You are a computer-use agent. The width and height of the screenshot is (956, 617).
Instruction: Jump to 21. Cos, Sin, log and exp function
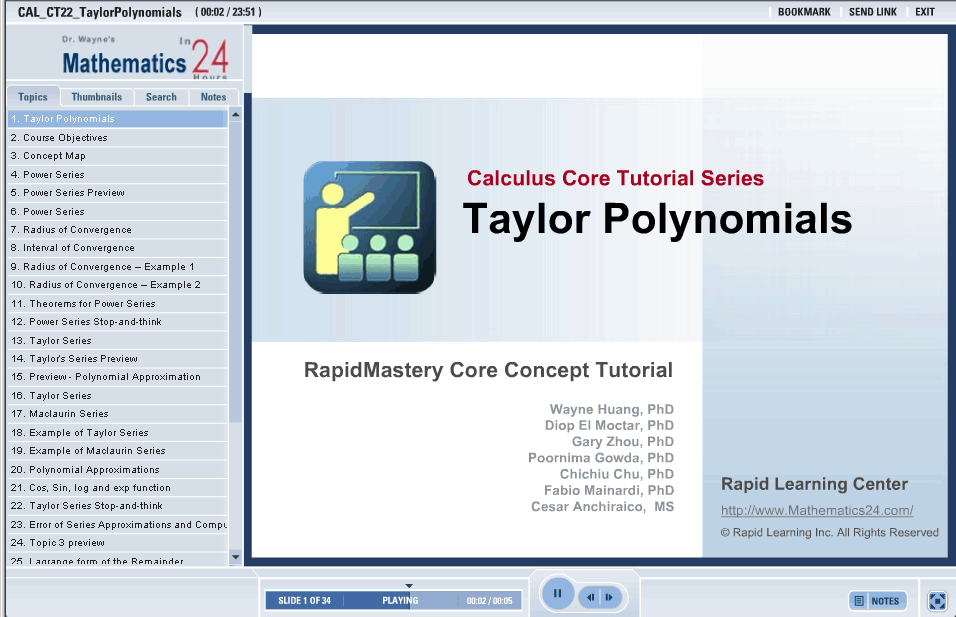(117, 488)
